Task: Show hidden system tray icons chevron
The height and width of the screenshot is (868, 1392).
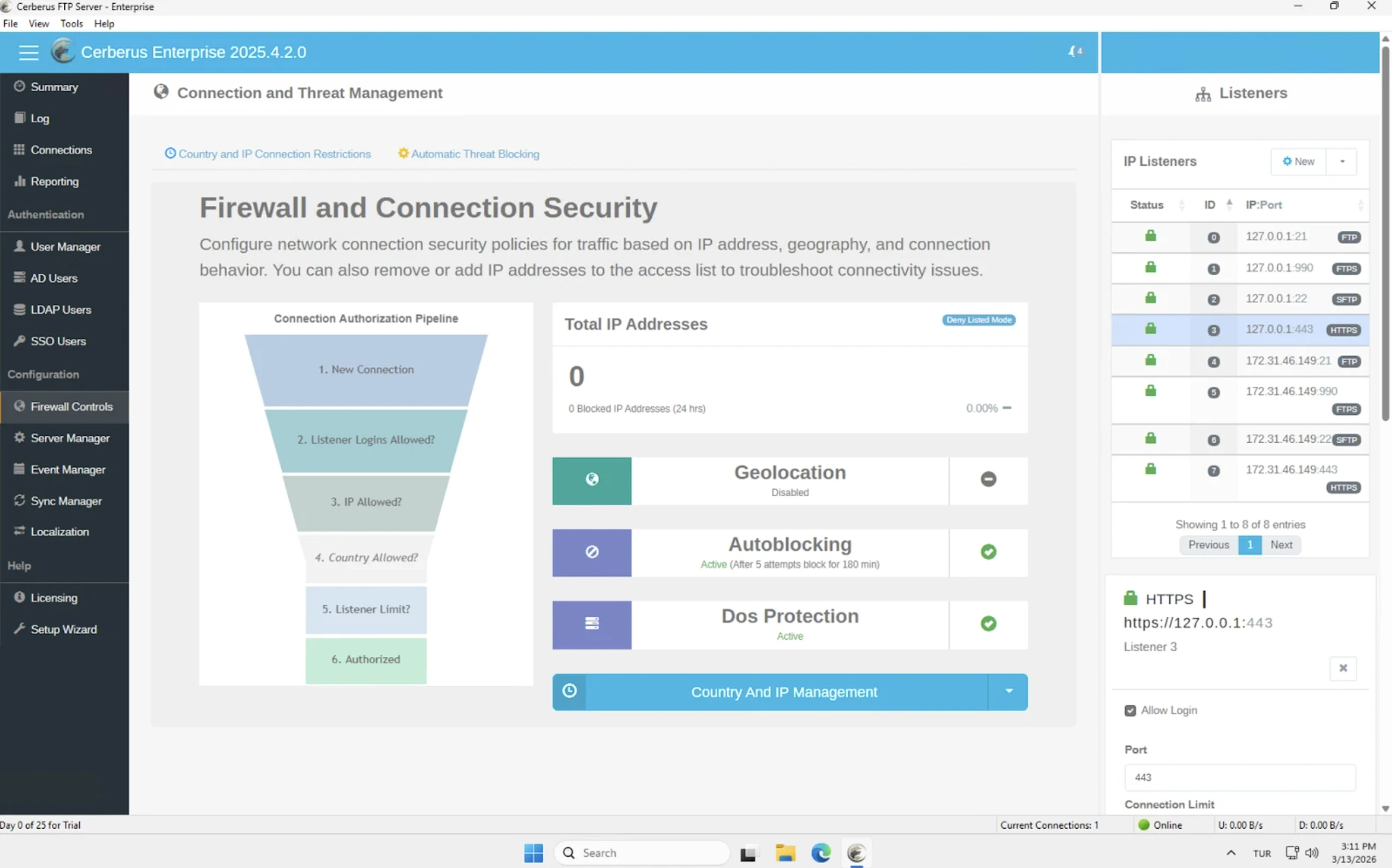Action: coord(1231,853)
